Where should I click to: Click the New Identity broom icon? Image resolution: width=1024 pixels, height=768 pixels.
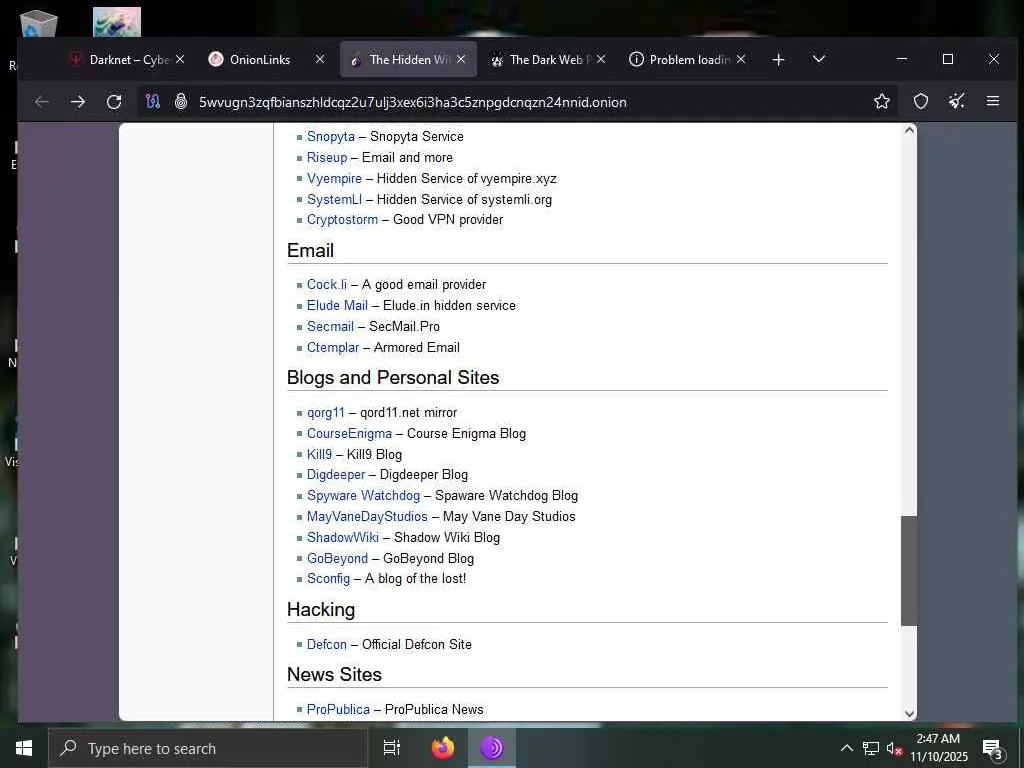click(x=957, y=101)
